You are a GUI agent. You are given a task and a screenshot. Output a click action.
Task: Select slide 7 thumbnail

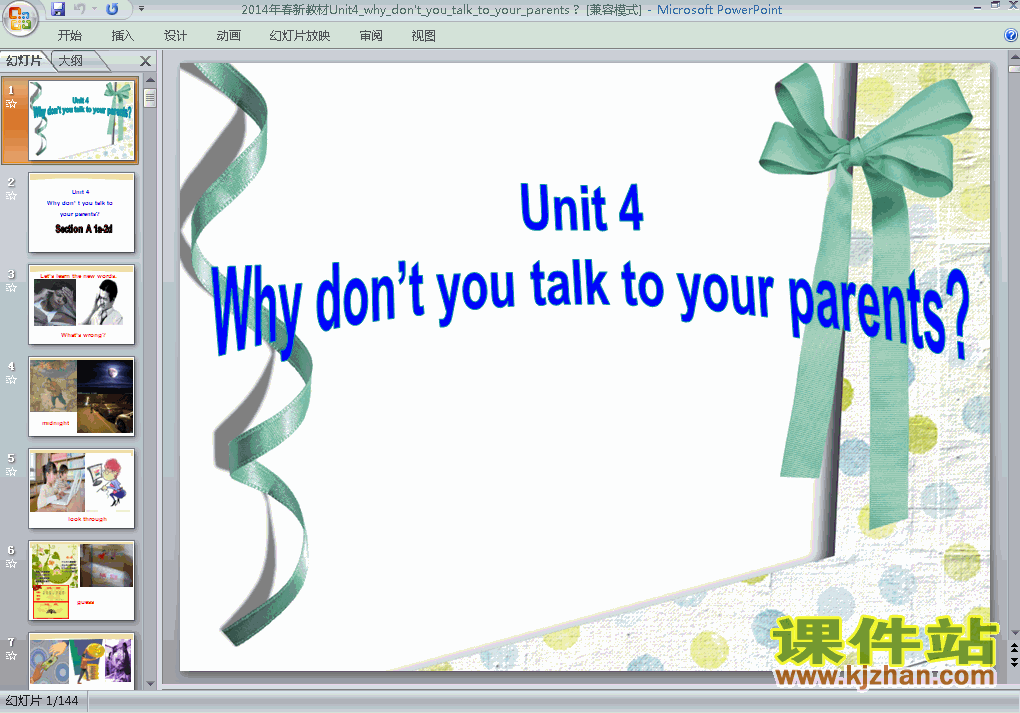[82, 661]
